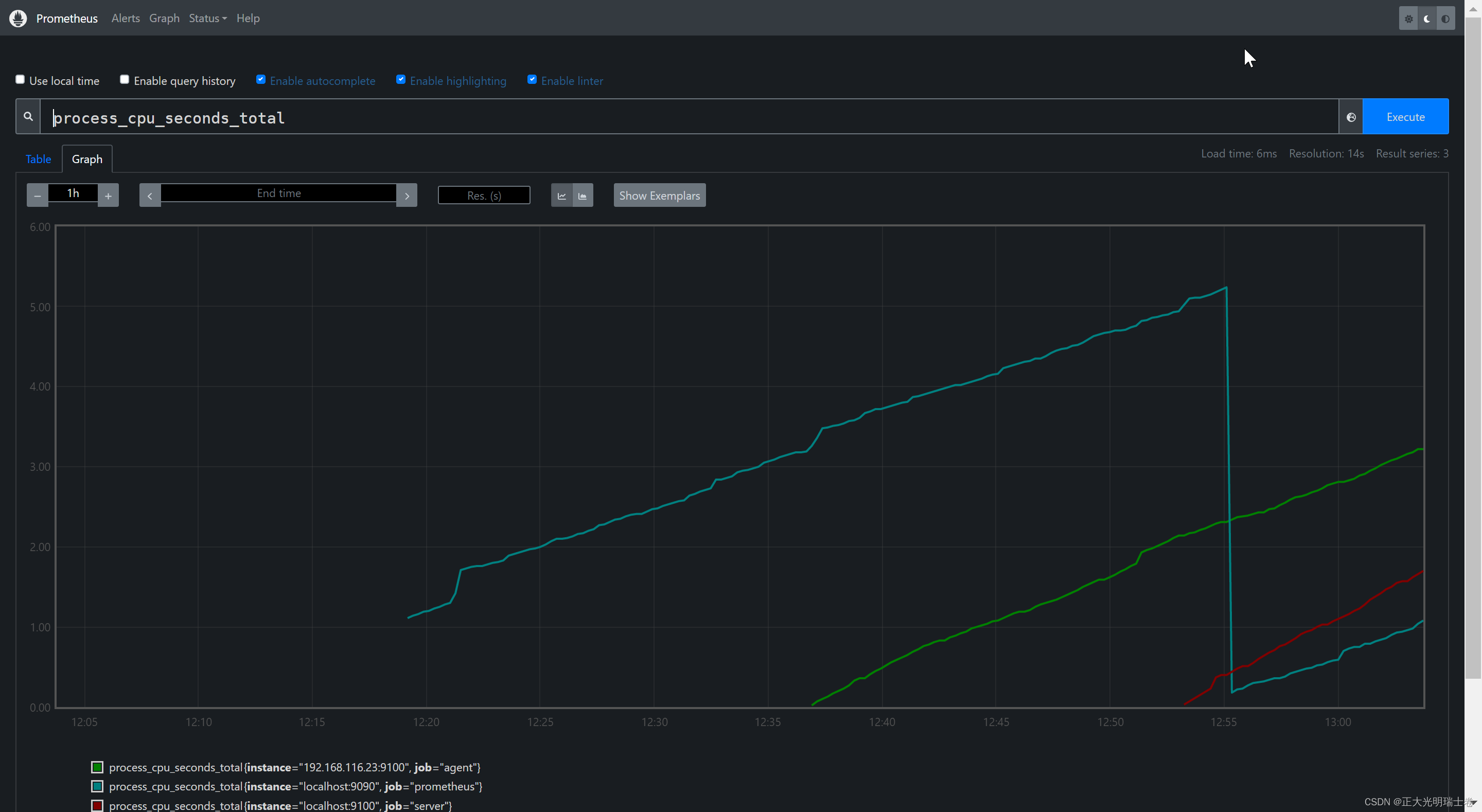
Task: Show stacked graph icon
Action: tap(582, 196)
